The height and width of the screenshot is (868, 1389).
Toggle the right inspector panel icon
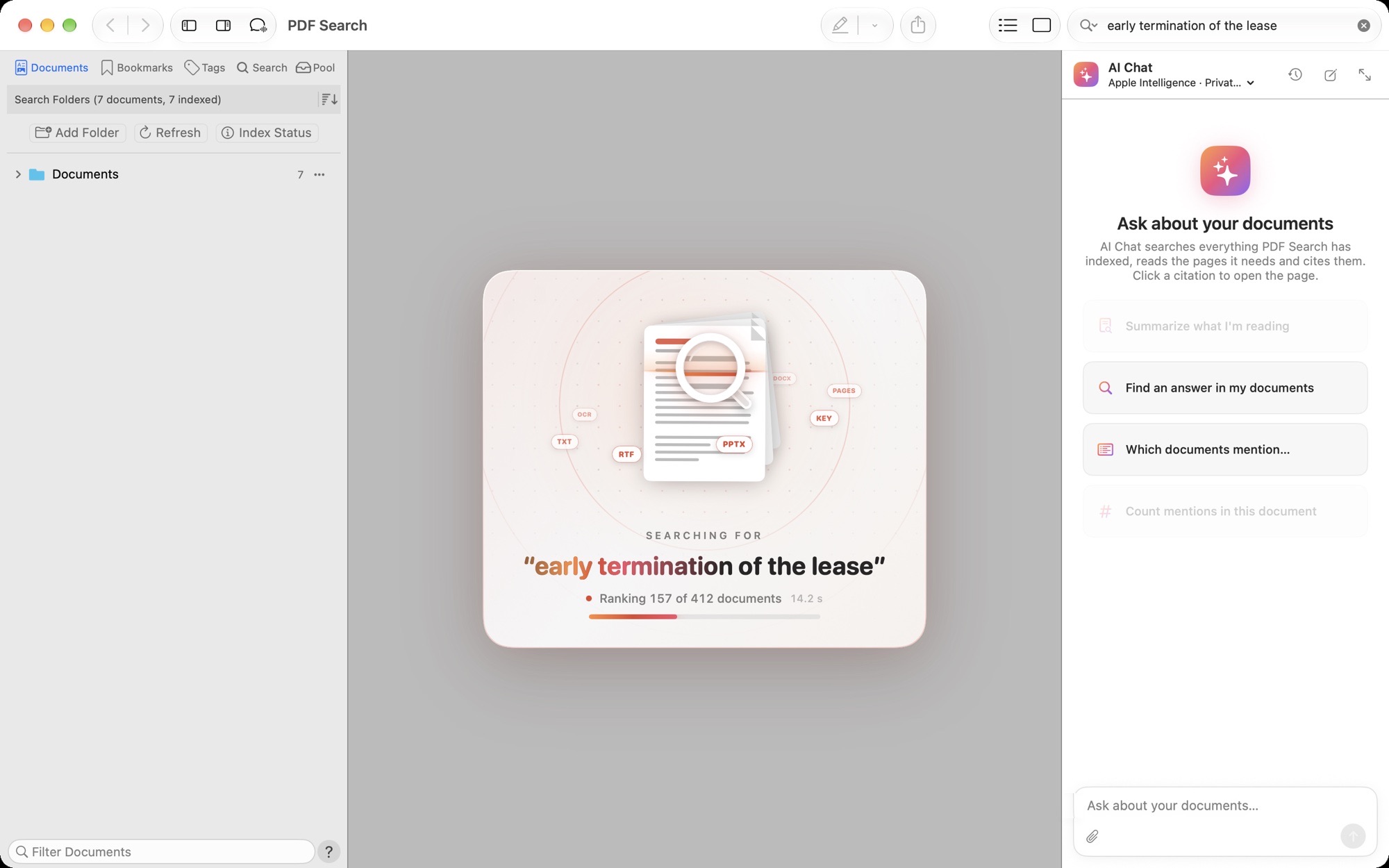224,26
